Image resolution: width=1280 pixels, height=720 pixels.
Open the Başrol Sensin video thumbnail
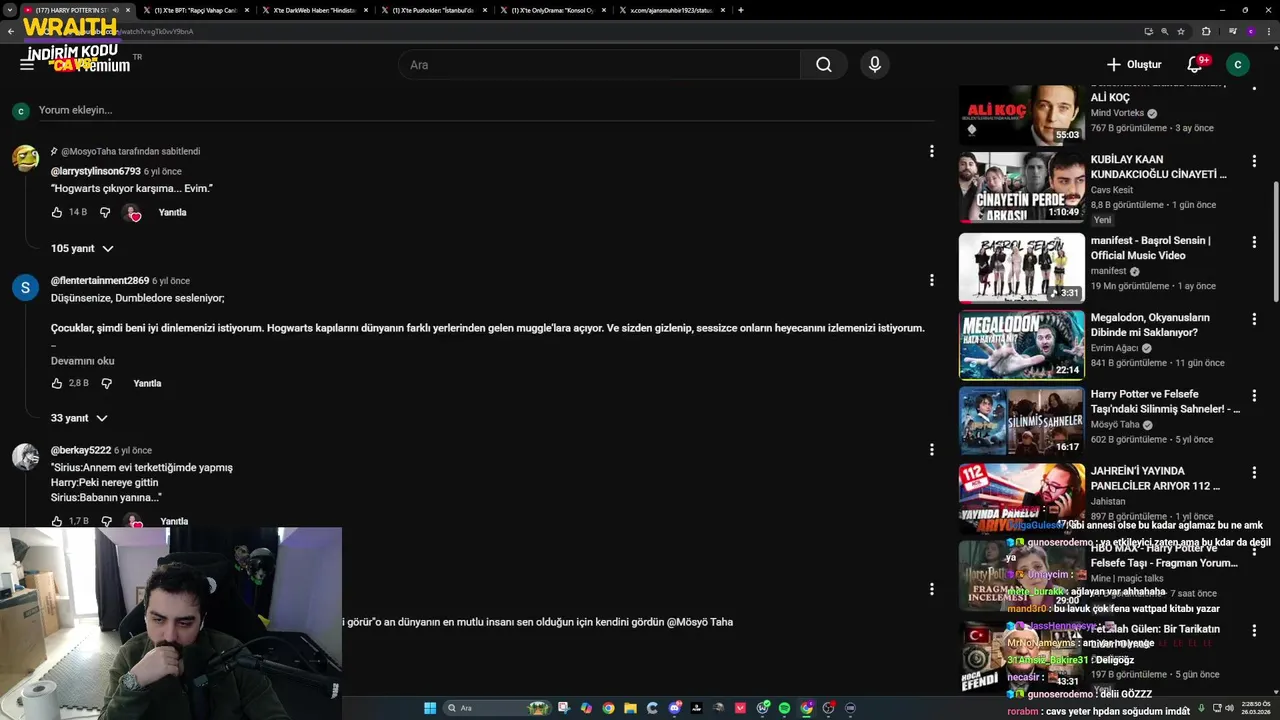point(1021,268)
